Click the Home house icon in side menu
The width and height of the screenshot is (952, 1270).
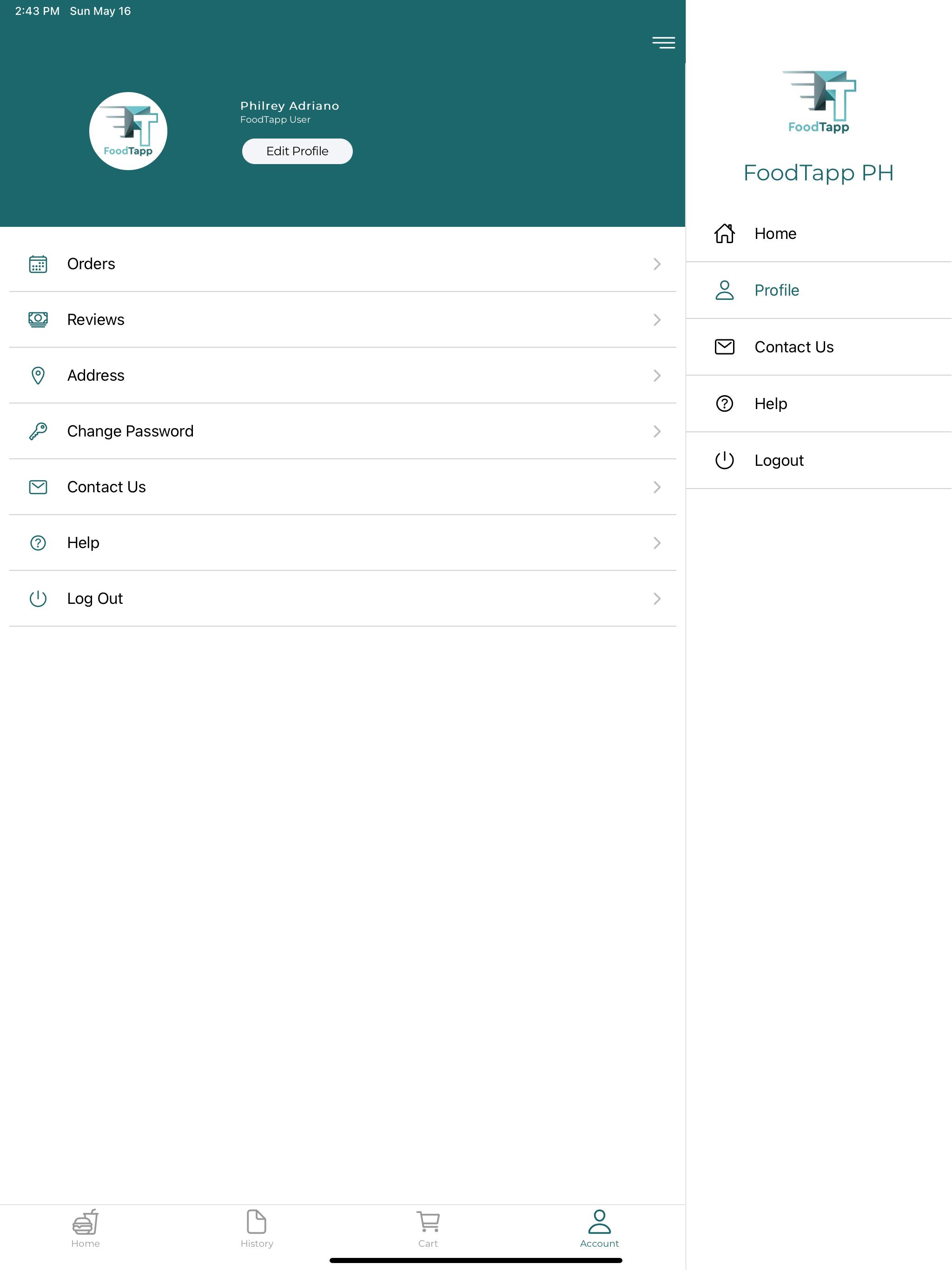click(x=724, y=234)
